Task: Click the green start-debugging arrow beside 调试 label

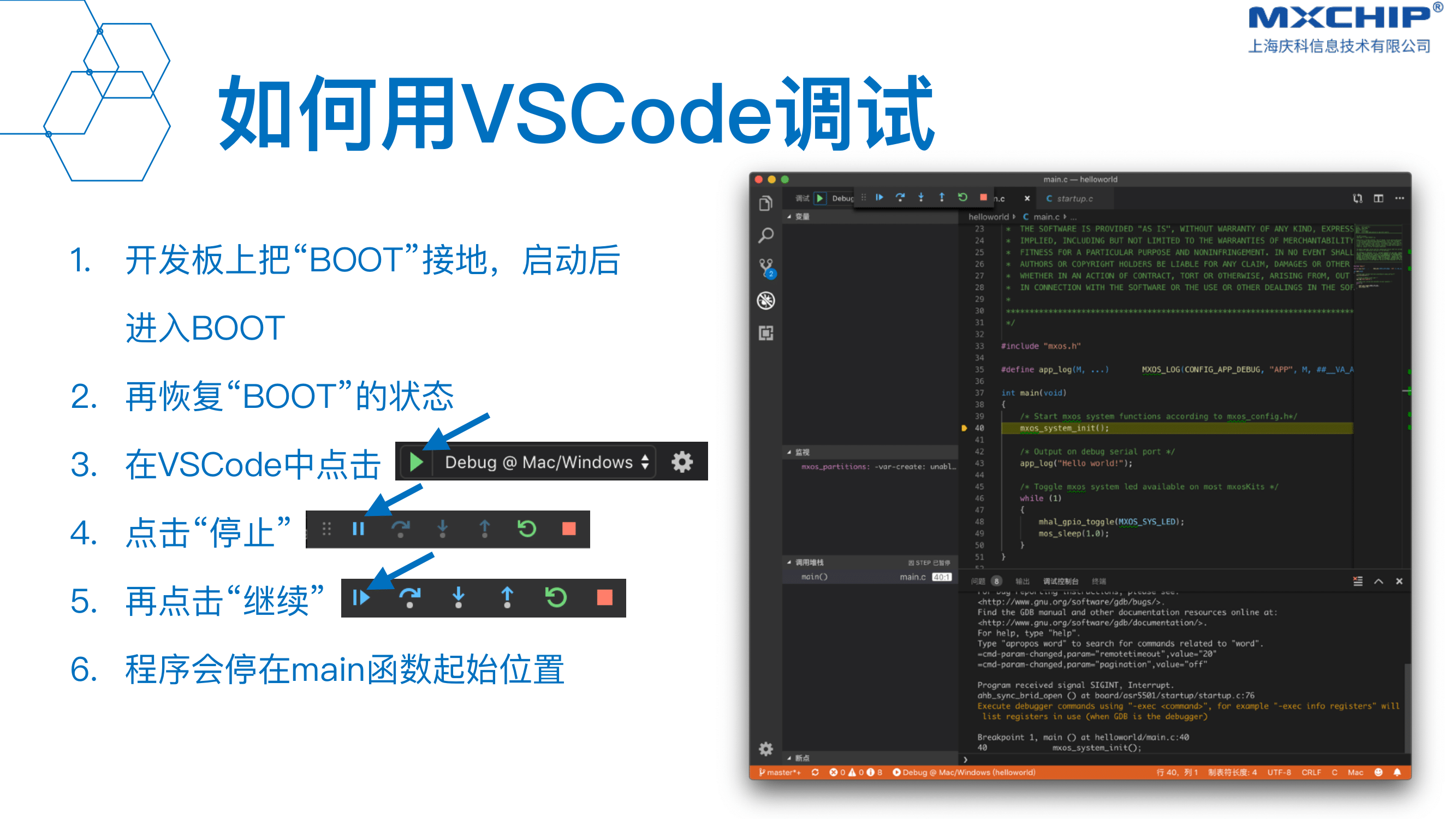Action: tap(819, 198)
